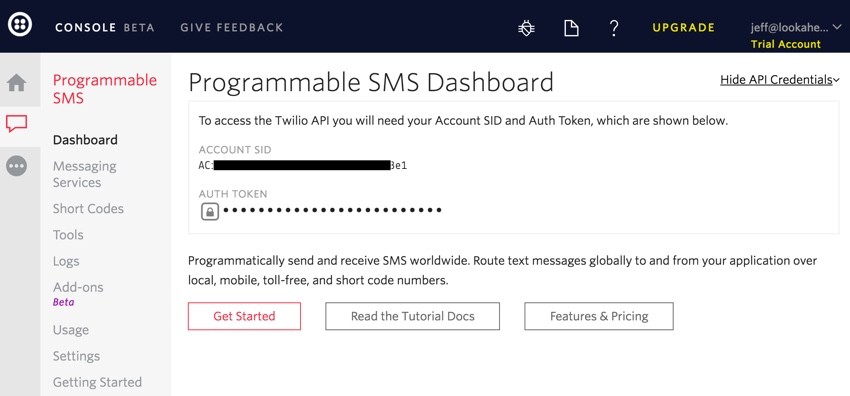
Task: Open the help question mark icon
Action: 614,28
